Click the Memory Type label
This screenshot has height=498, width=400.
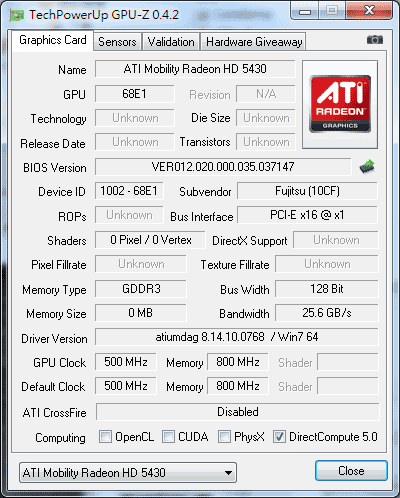pos(54,290)
